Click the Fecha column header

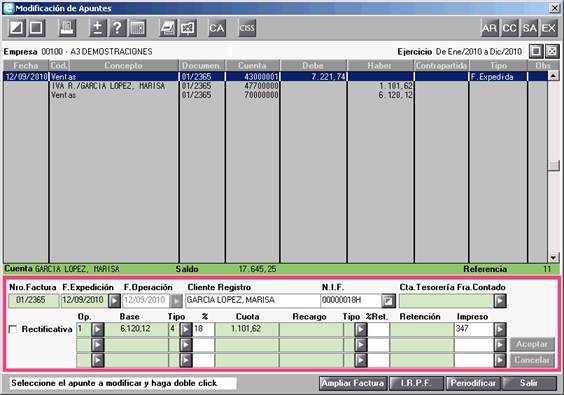[26, 65]
